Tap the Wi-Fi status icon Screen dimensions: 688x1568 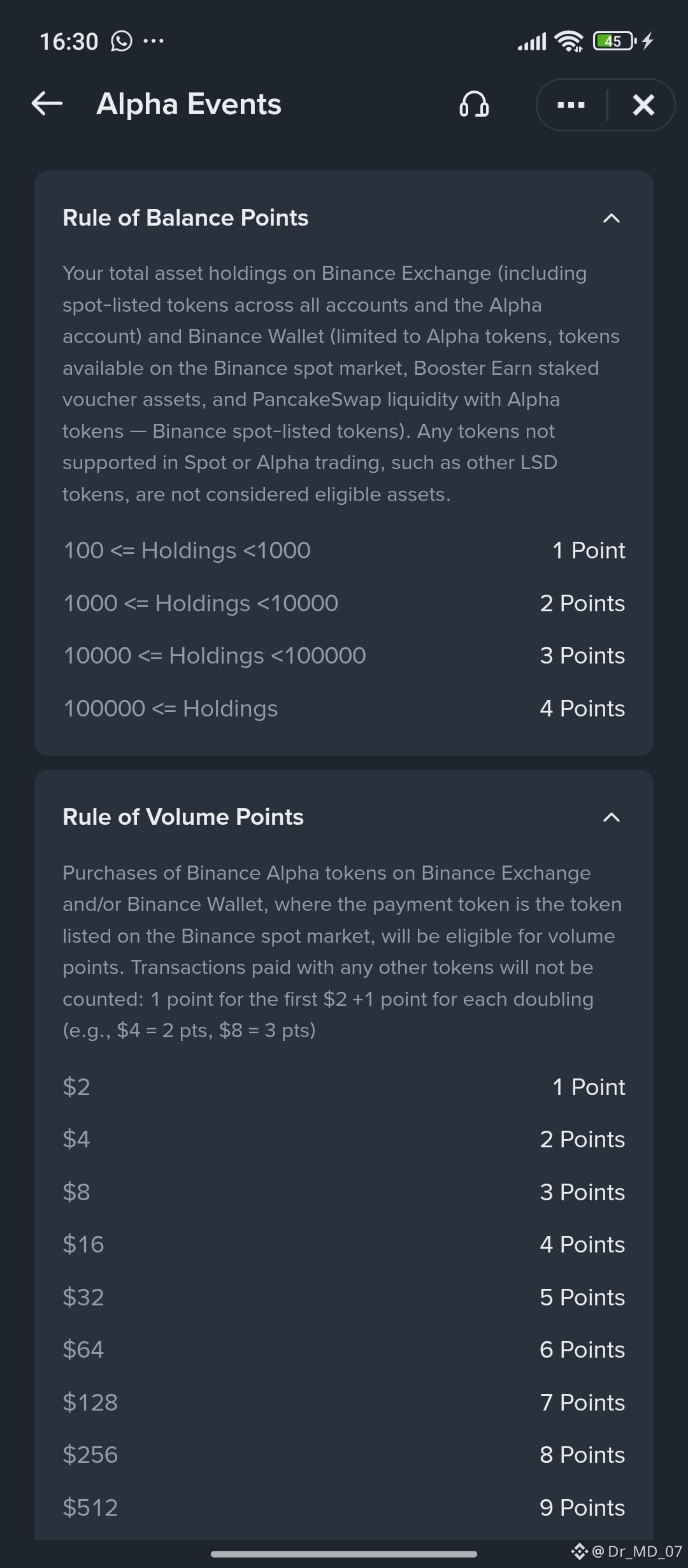click(569, 41)
